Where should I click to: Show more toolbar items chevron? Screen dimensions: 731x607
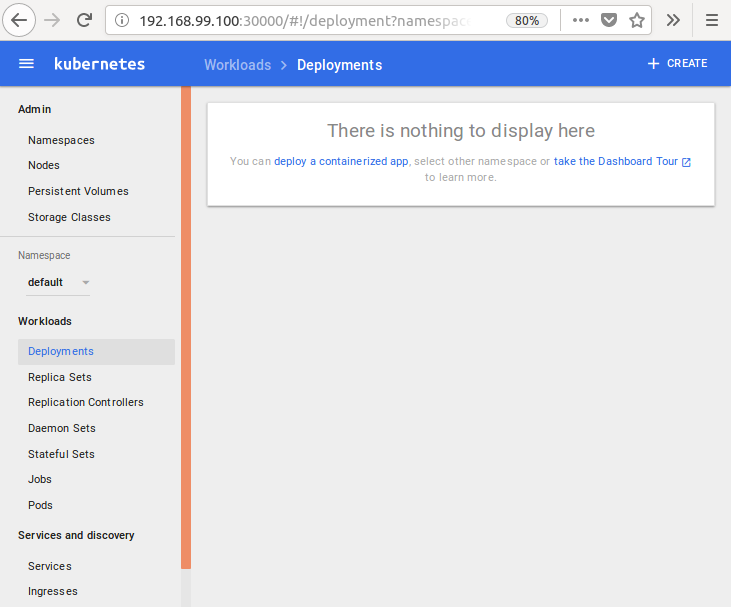point(673,20)
